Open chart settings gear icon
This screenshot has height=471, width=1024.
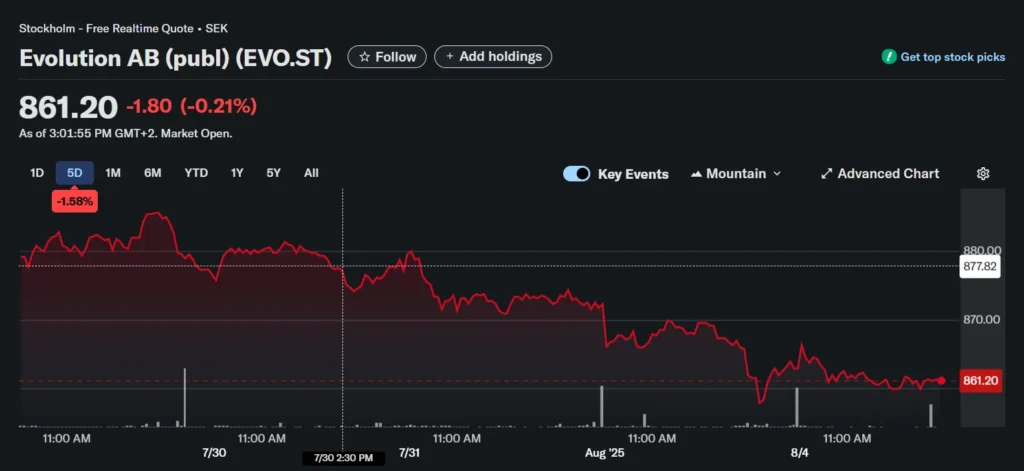point(983,174)
